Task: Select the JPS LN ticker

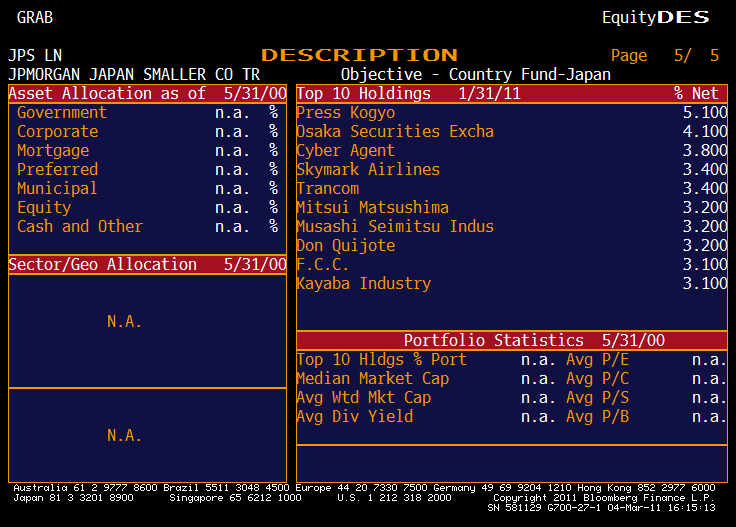Action: click(35, 55)
